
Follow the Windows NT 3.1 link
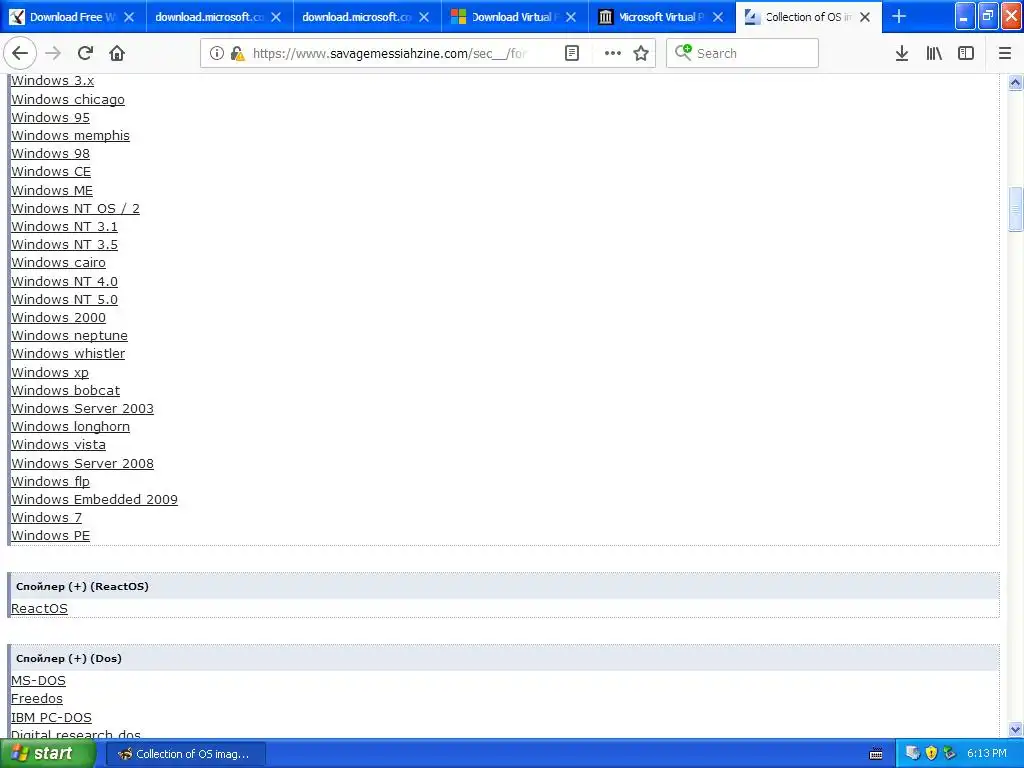65,226
